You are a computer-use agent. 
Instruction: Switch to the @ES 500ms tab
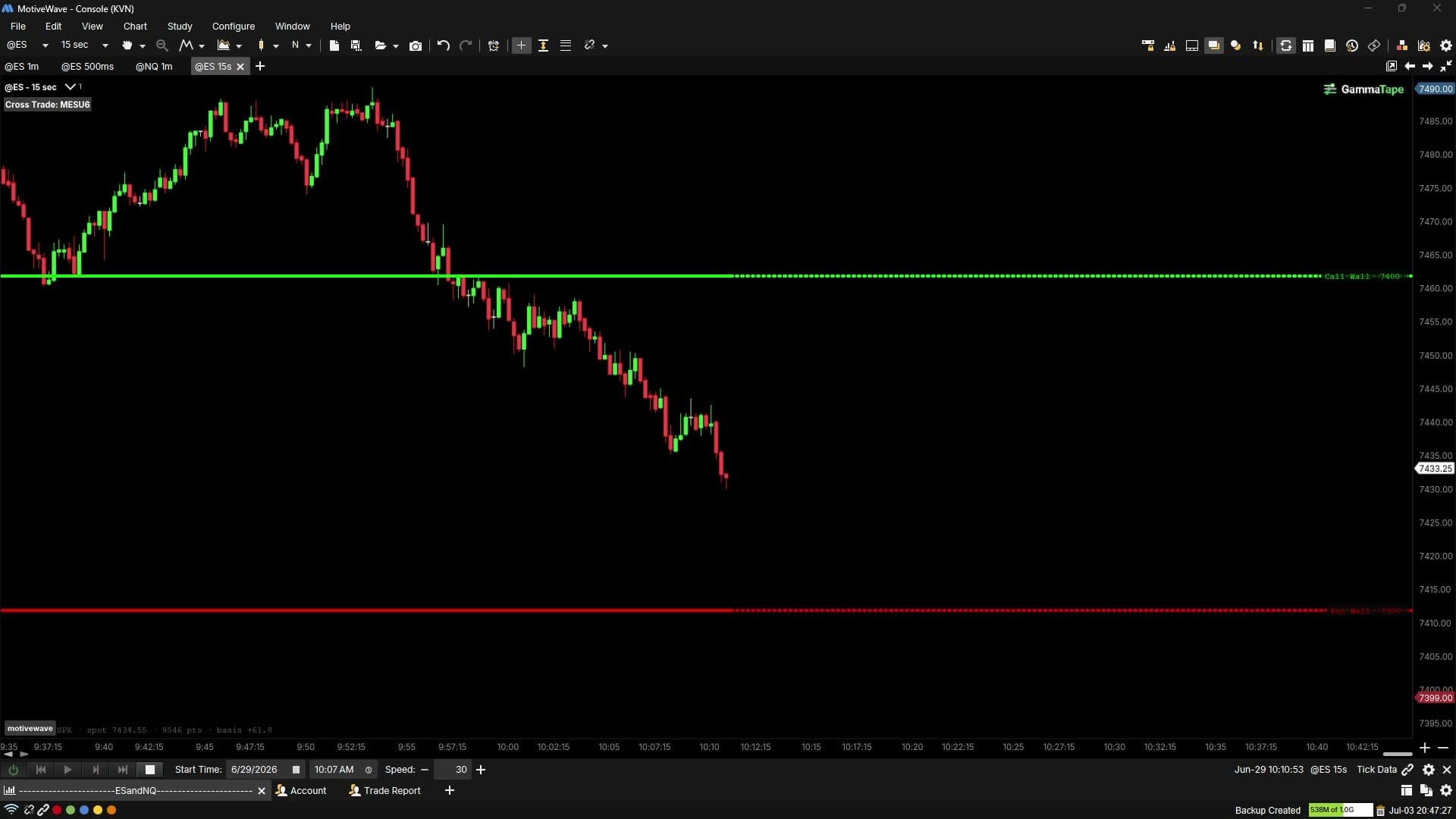click(87, 67)
